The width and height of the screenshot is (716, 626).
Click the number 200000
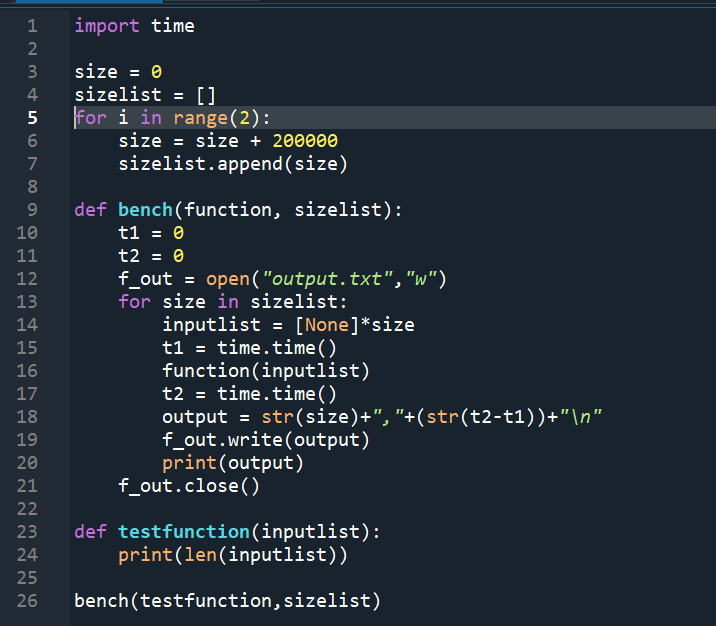coord(305,141)
